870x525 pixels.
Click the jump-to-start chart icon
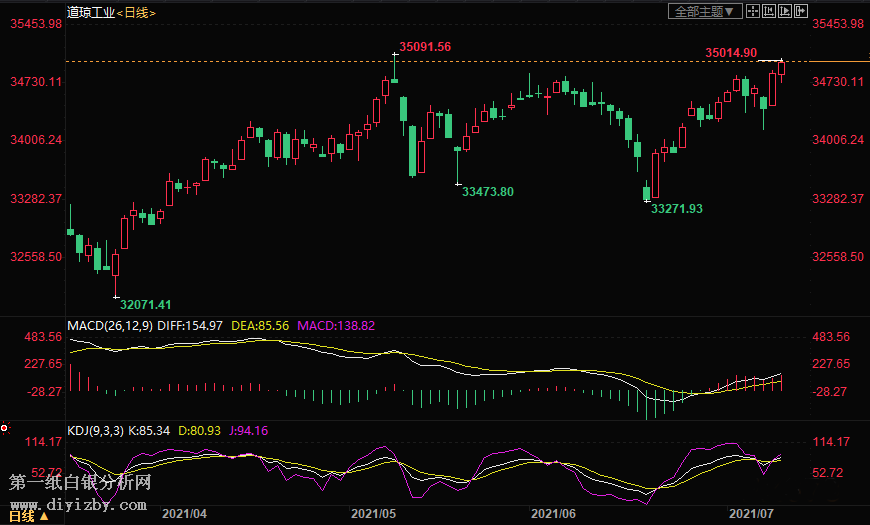pyautogui.click(x=769, y=11)
